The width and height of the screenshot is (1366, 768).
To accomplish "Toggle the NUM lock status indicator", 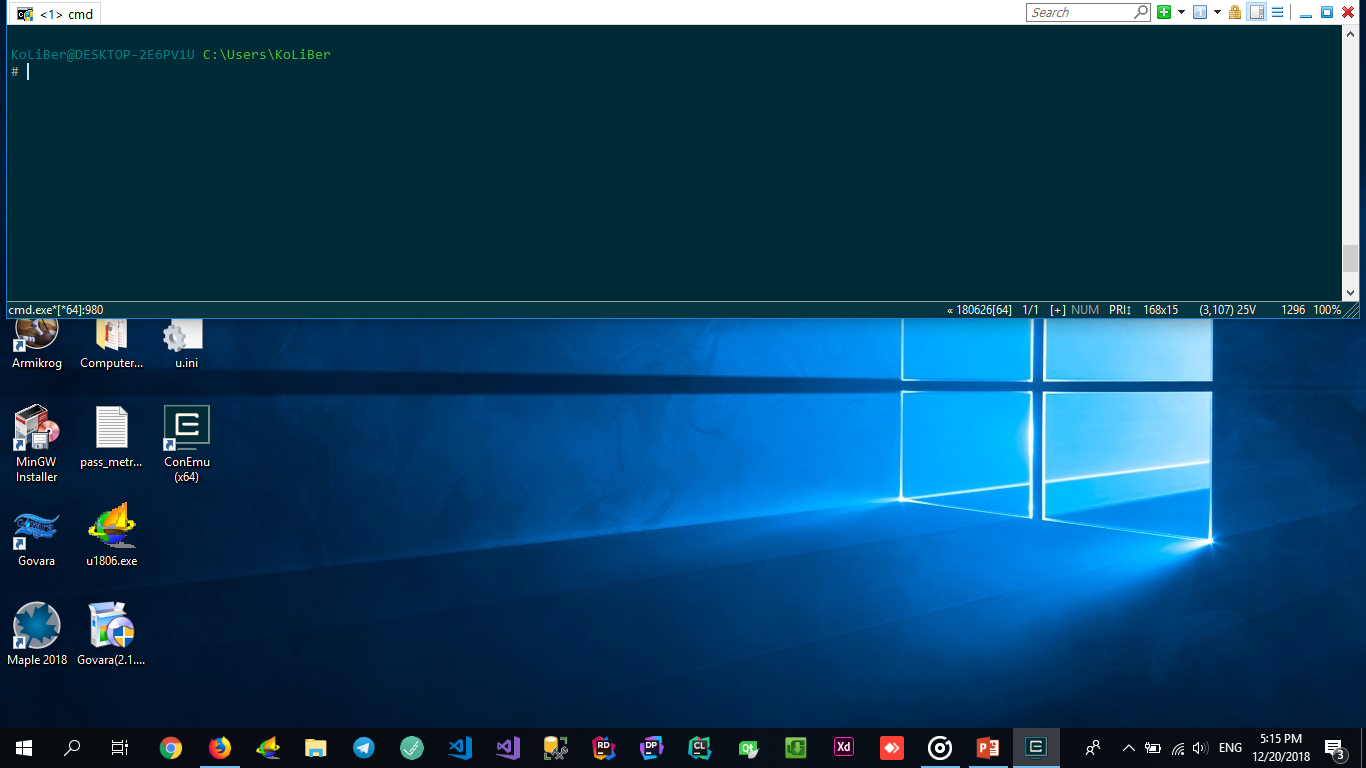I will (1085, 310).
